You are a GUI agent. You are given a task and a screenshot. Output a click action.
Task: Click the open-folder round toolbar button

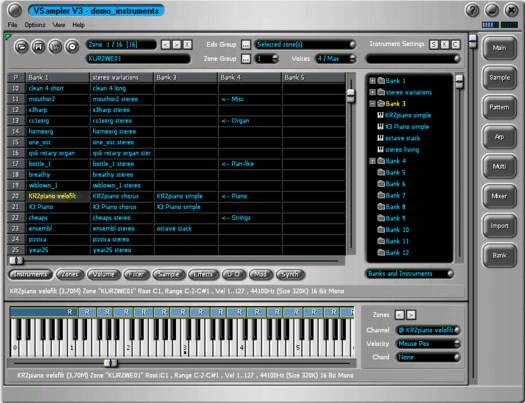tap(21, 47)
